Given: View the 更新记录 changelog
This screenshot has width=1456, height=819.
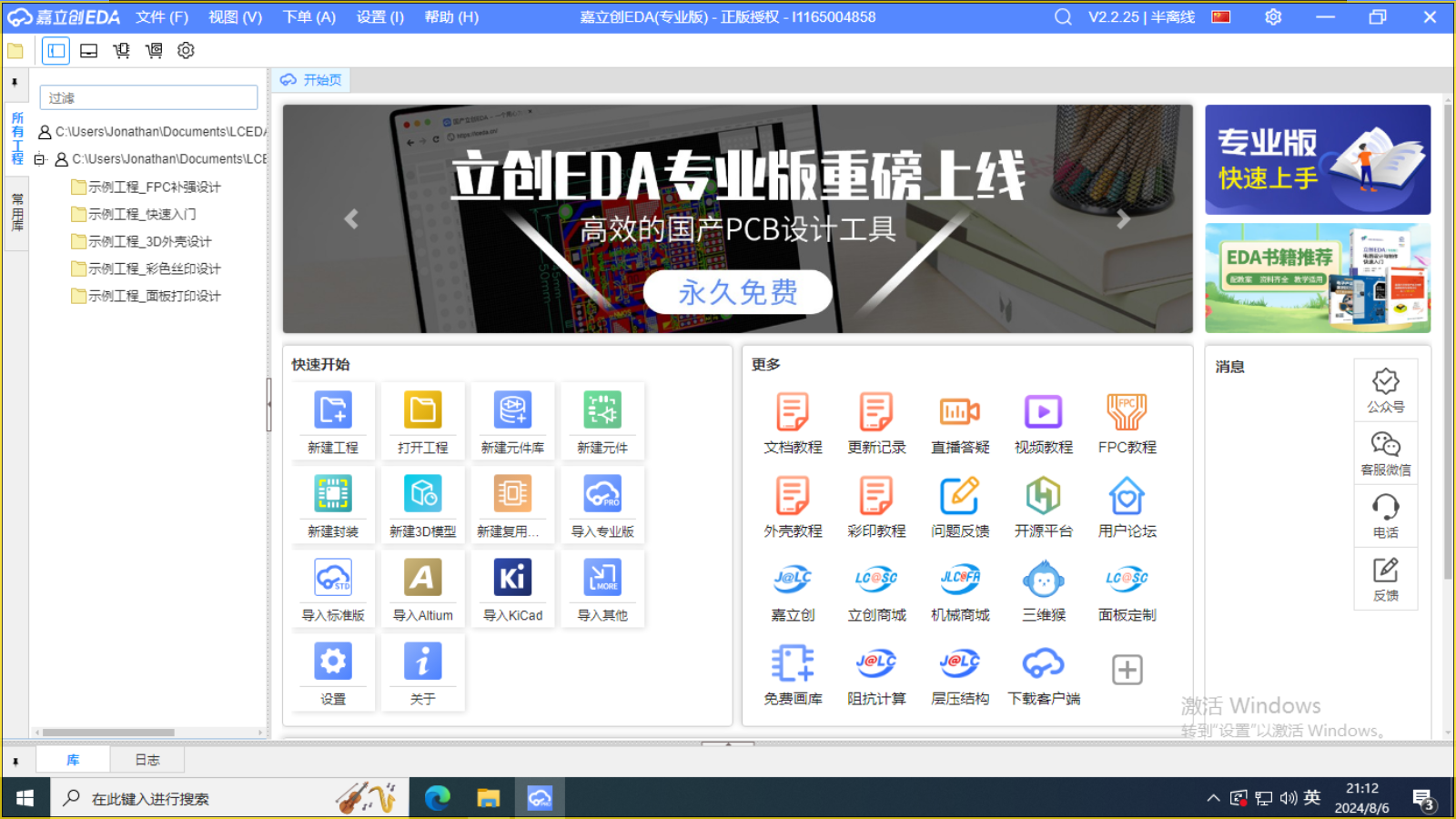Looking at the screenshot, I should point(876,412).
